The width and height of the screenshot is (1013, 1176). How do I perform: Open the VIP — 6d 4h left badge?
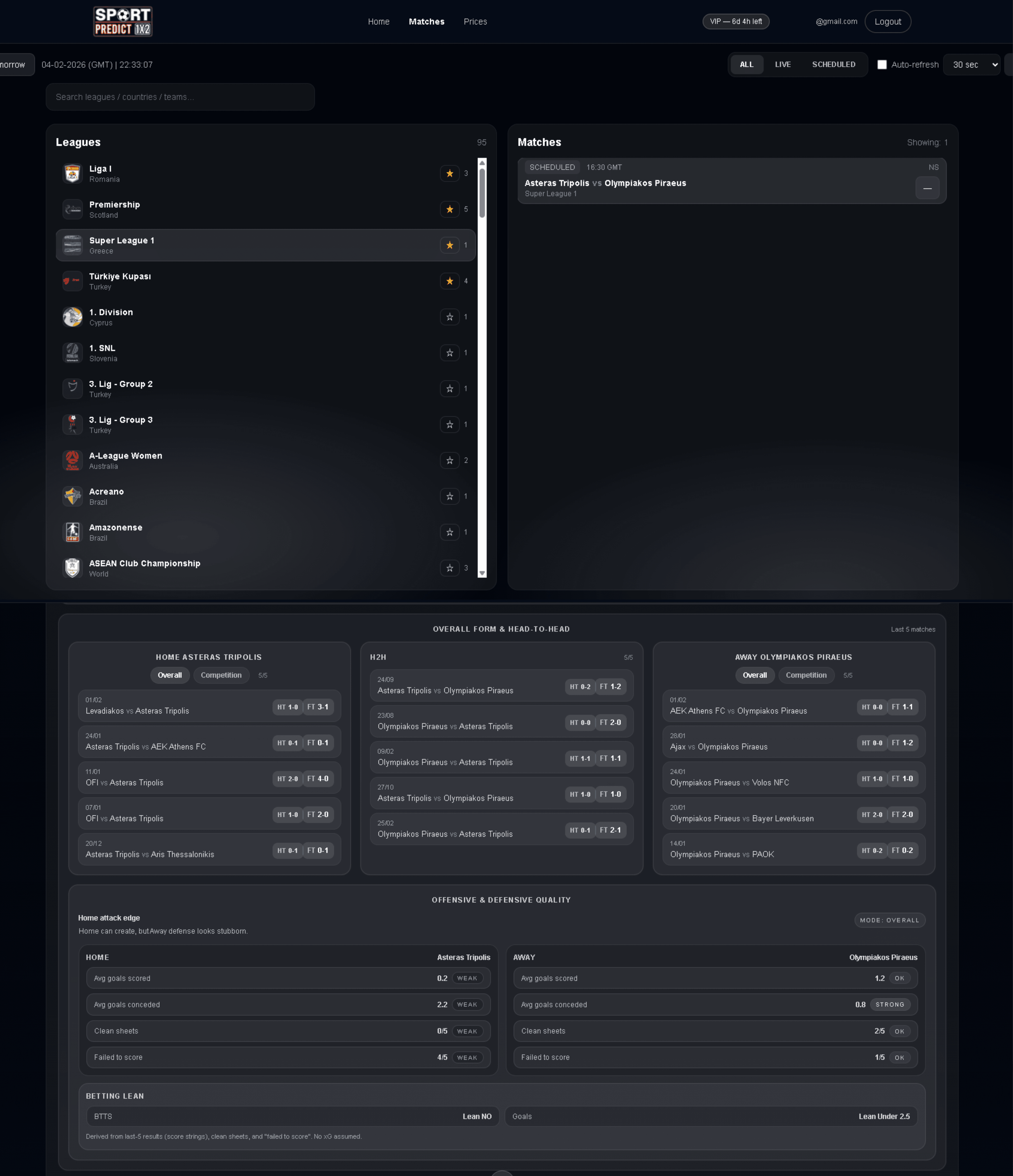pyautogui.click(x=736, y=21)
